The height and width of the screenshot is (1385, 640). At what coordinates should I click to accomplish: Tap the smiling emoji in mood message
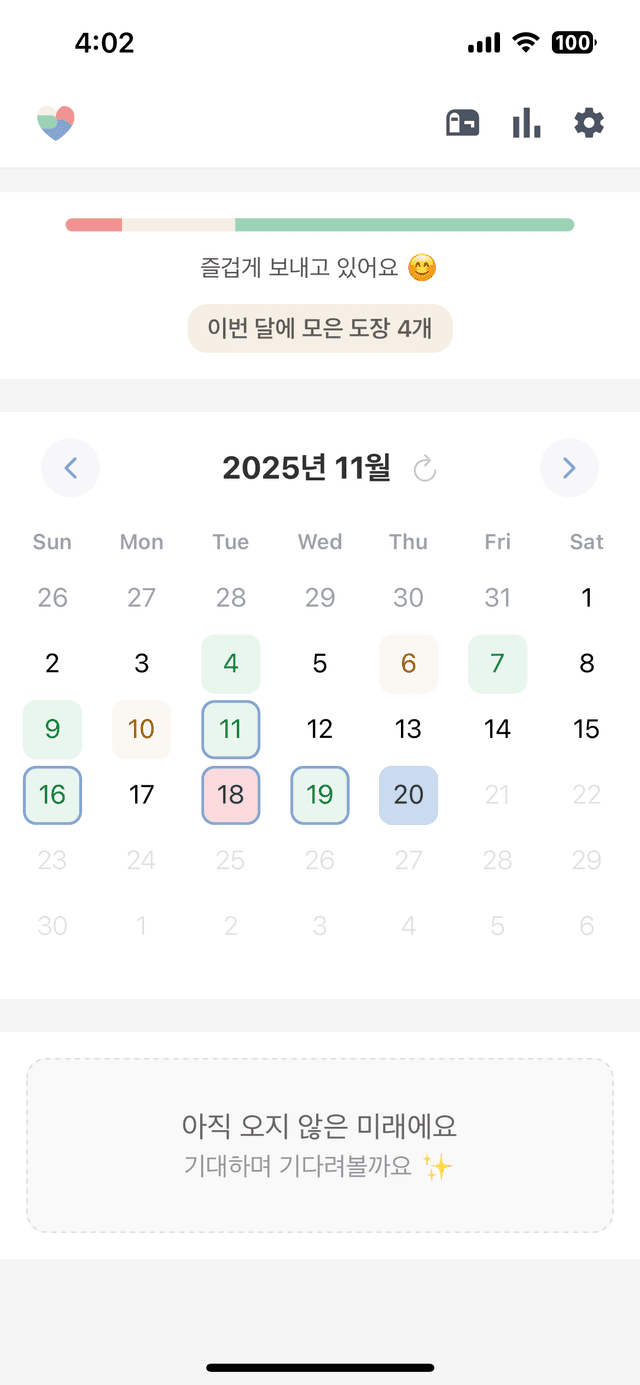tap(422, 268)
